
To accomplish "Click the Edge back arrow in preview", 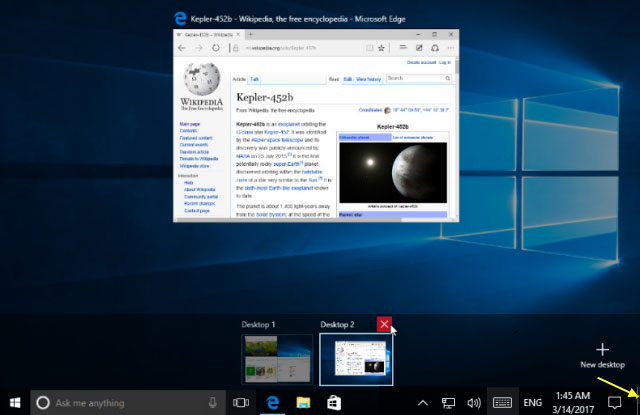I will 182,48.
